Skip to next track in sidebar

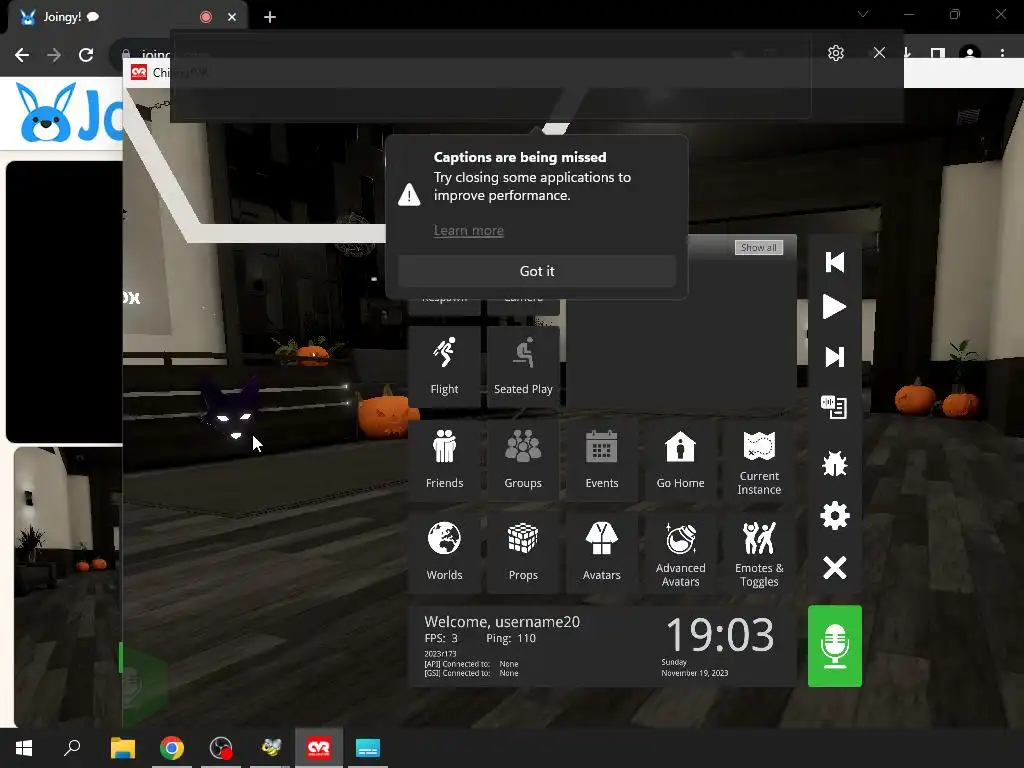(835, 357)
